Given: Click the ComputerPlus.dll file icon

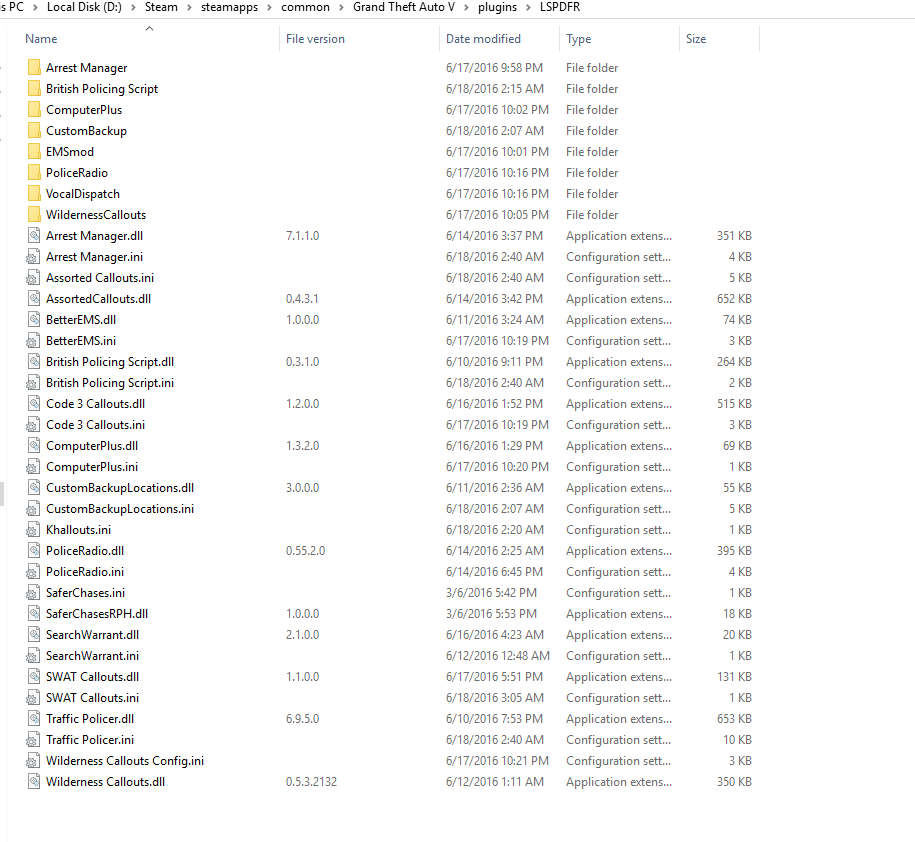Looking at the screenshot, I should click(x=34, y=446).
